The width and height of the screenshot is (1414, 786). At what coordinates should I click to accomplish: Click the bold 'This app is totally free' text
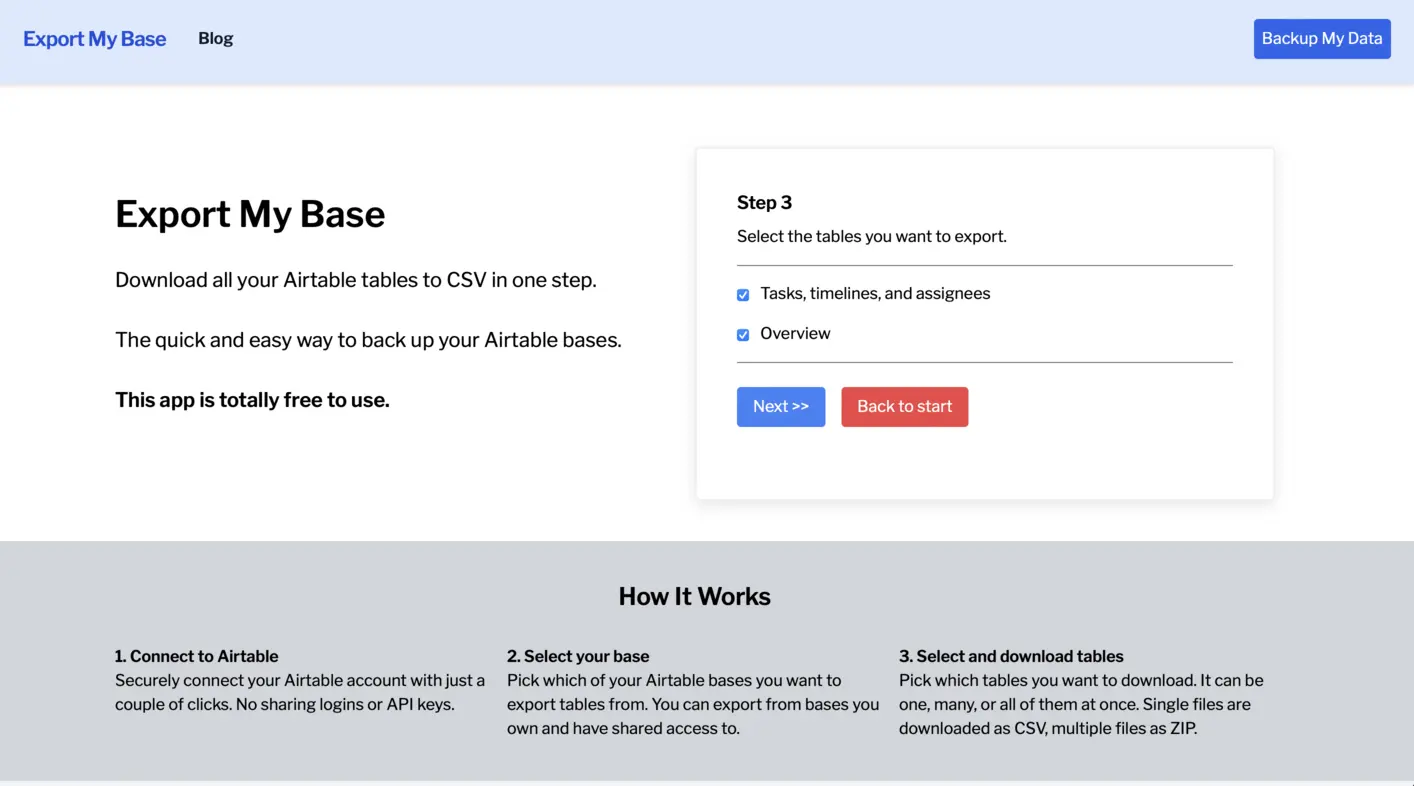[x=252, y=400]
